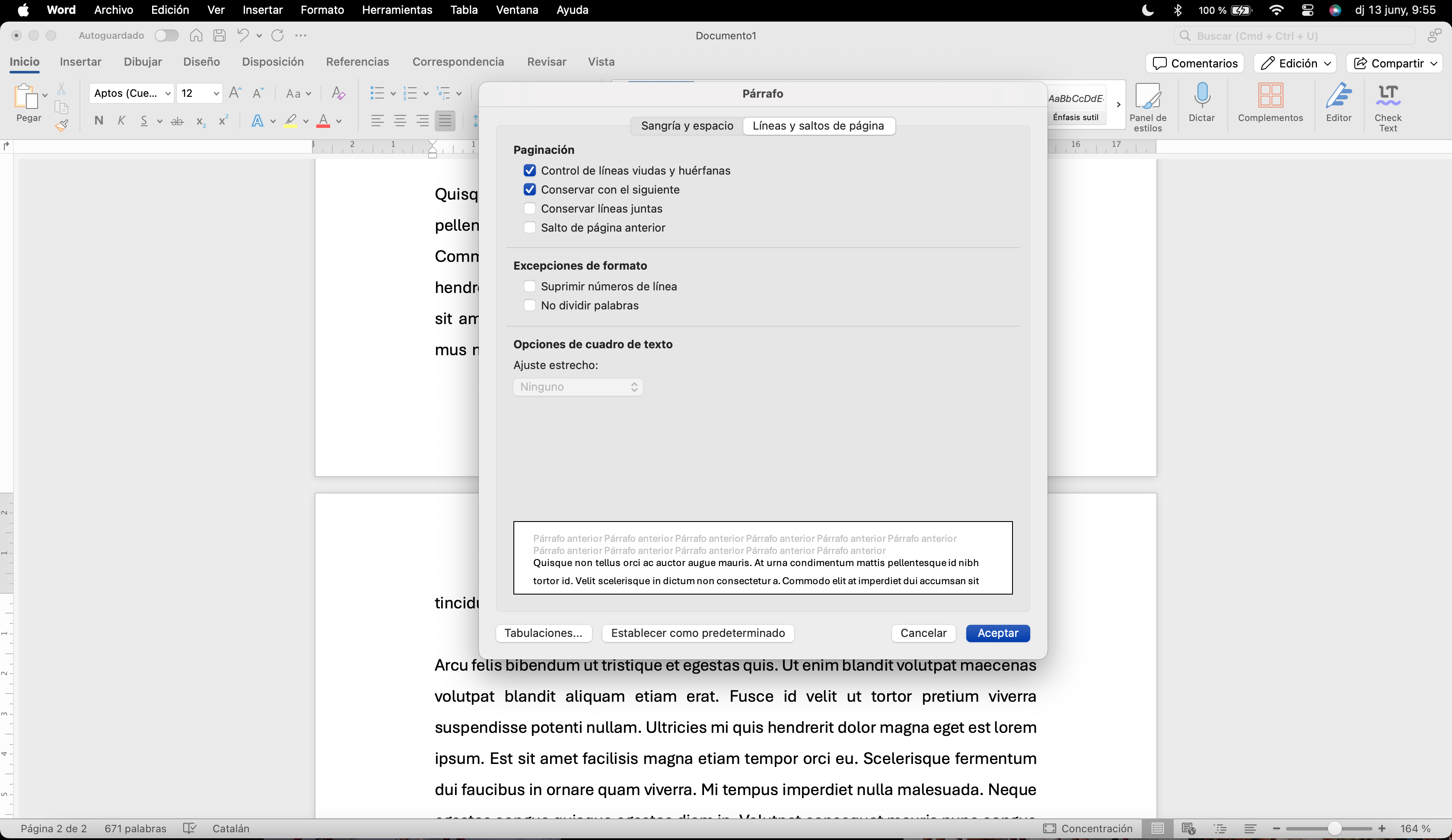Click the red font color button
1452x840 pixels.
pos(323,121)
